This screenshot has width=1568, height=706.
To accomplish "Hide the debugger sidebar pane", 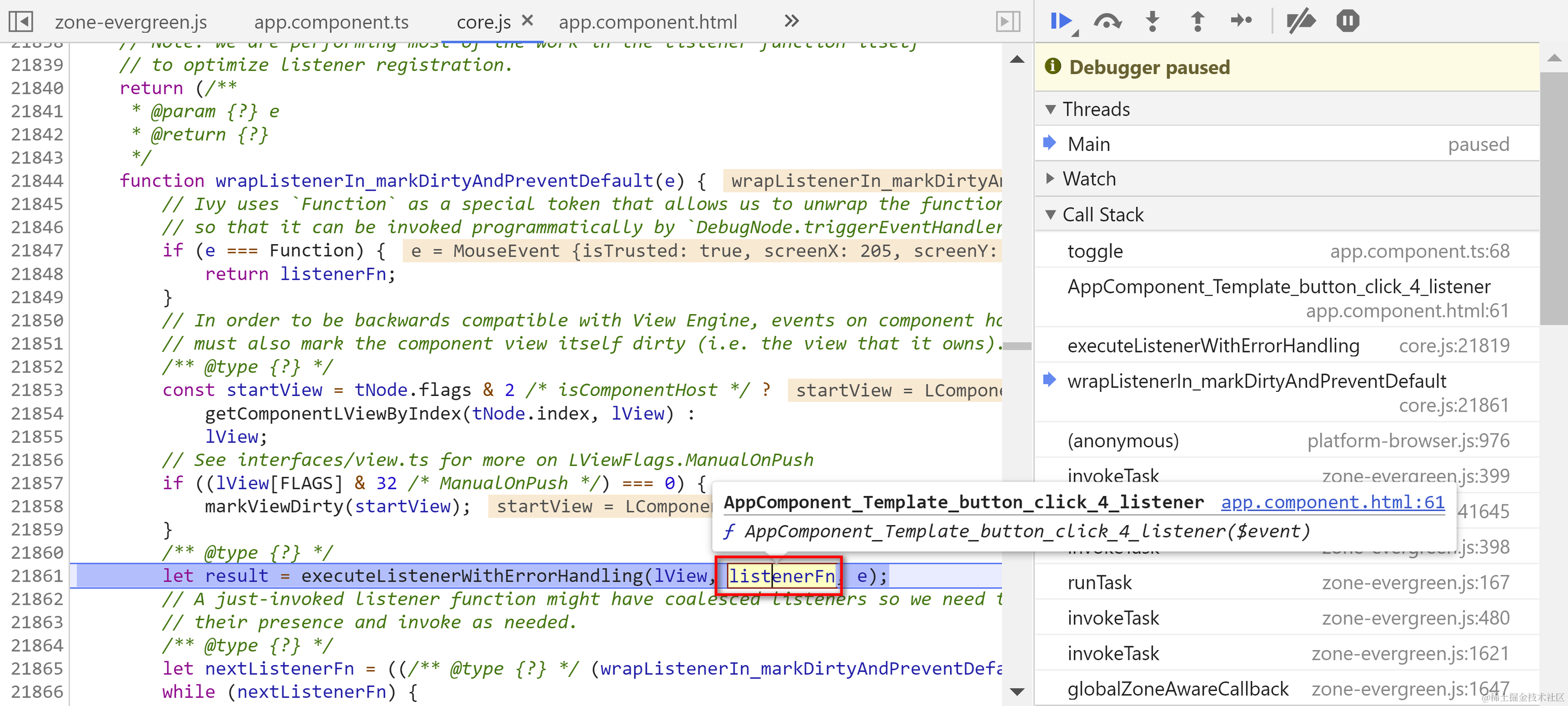I will click(1007, 22).
